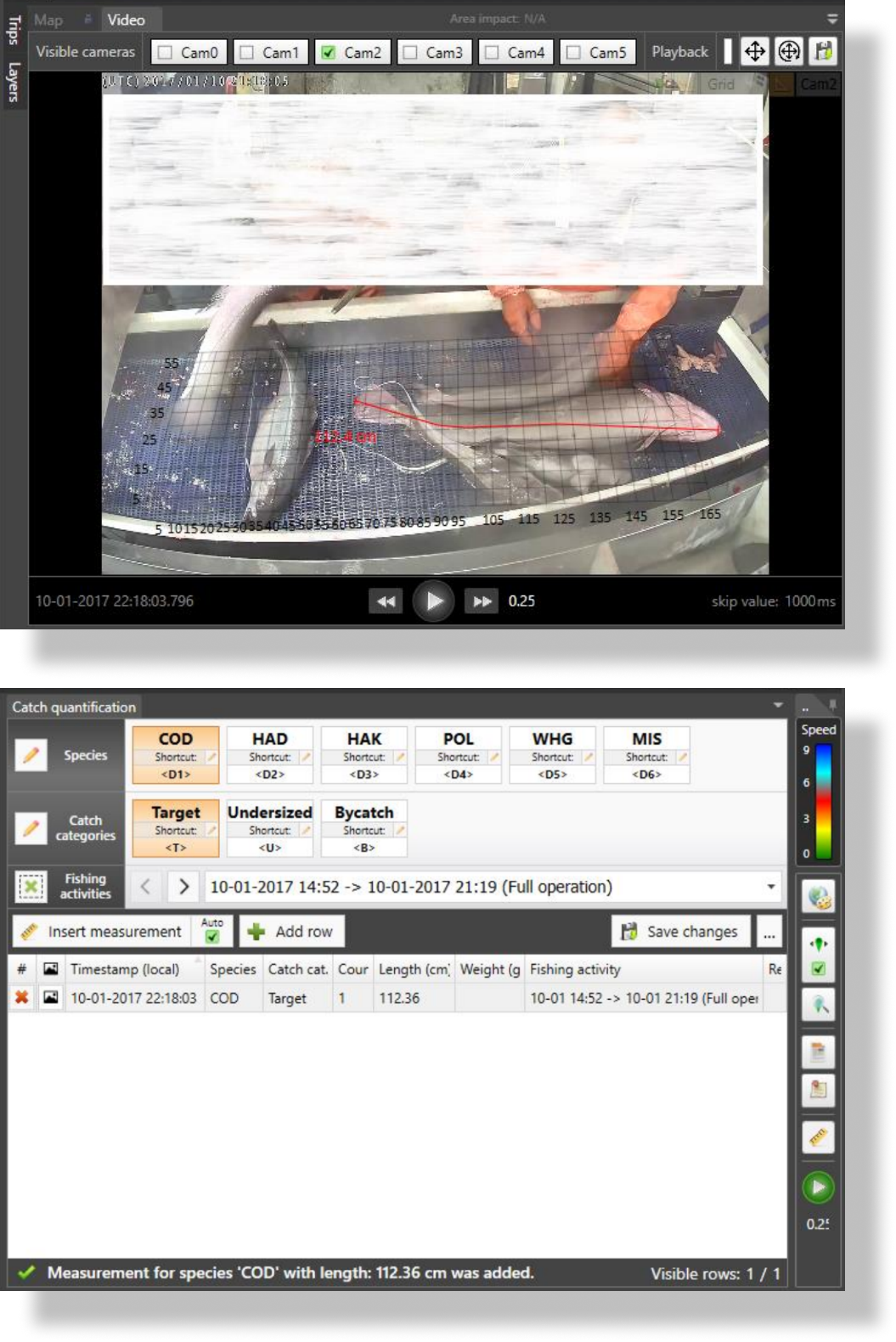Click the Add row button
The height and width of the screenshot is (1342, 896).
(291, 932)
